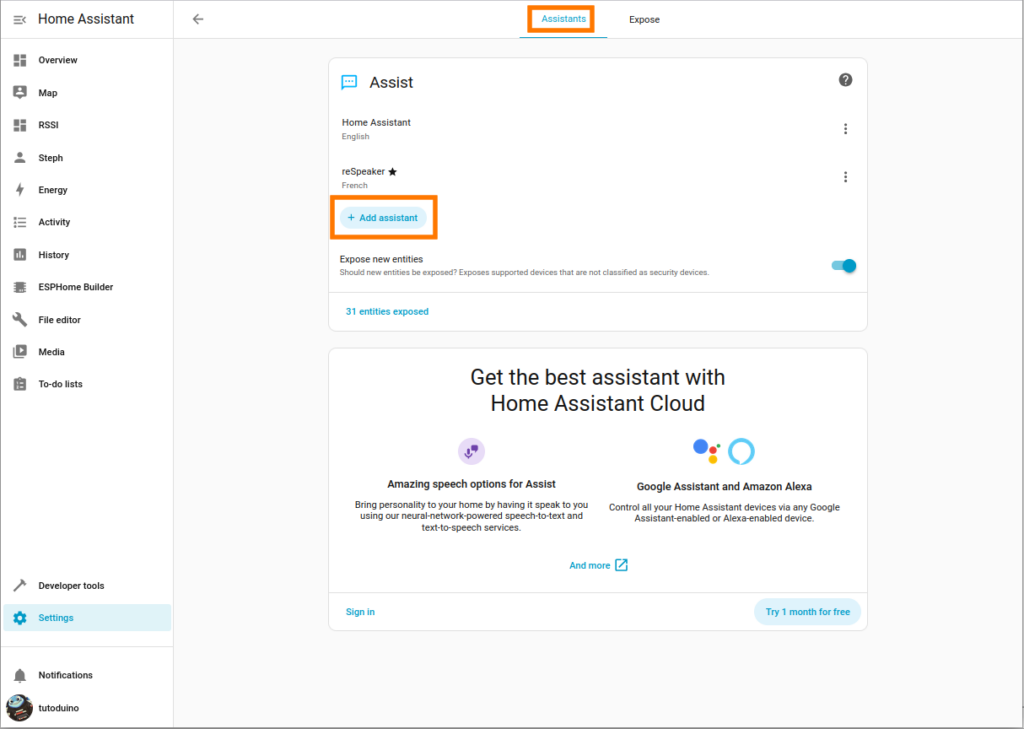Click the back arrow in the header
This screenshot has height=729, width=1024.
point(198,19)
